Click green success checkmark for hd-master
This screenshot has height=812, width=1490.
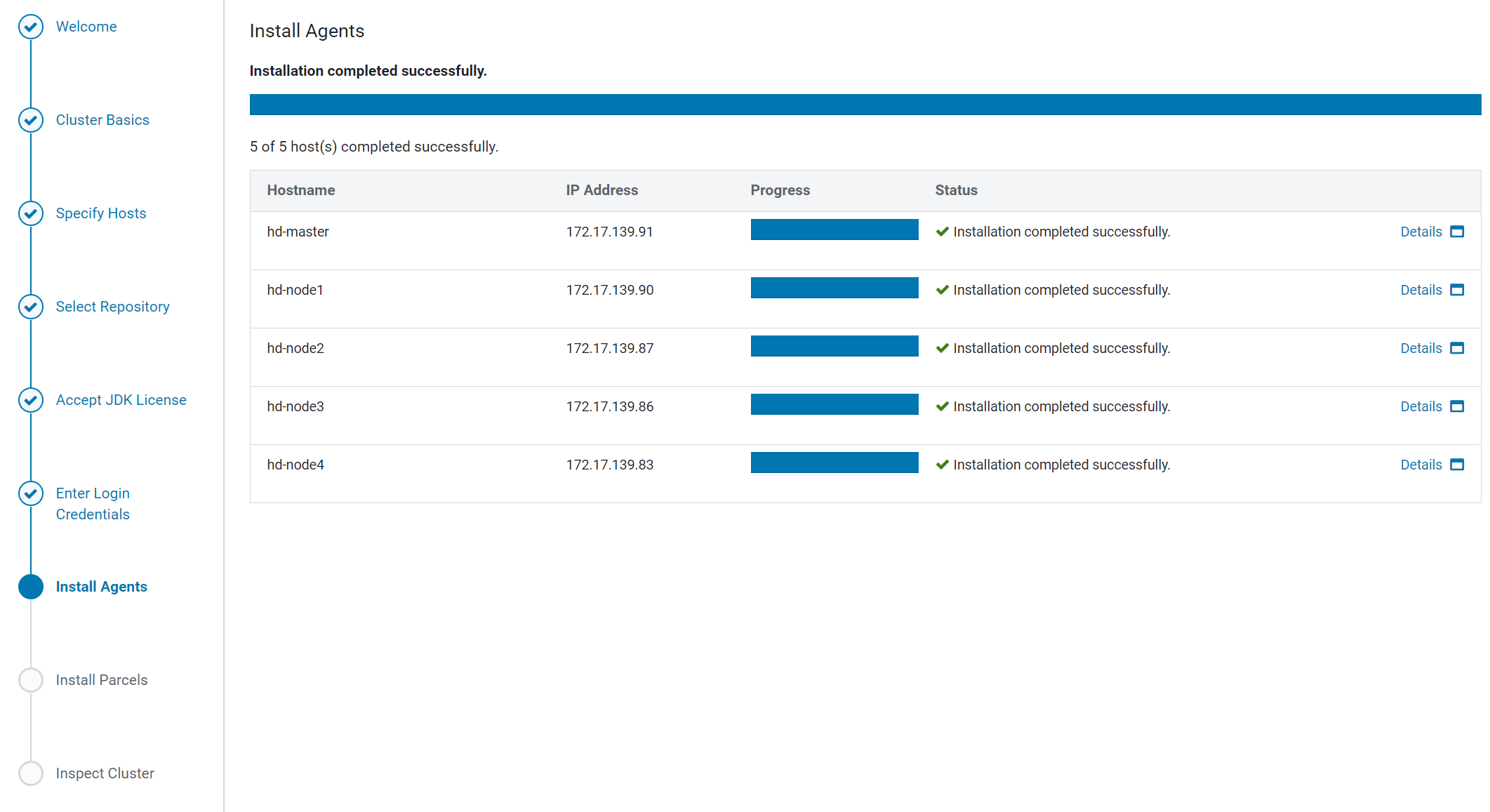(943, 232)
